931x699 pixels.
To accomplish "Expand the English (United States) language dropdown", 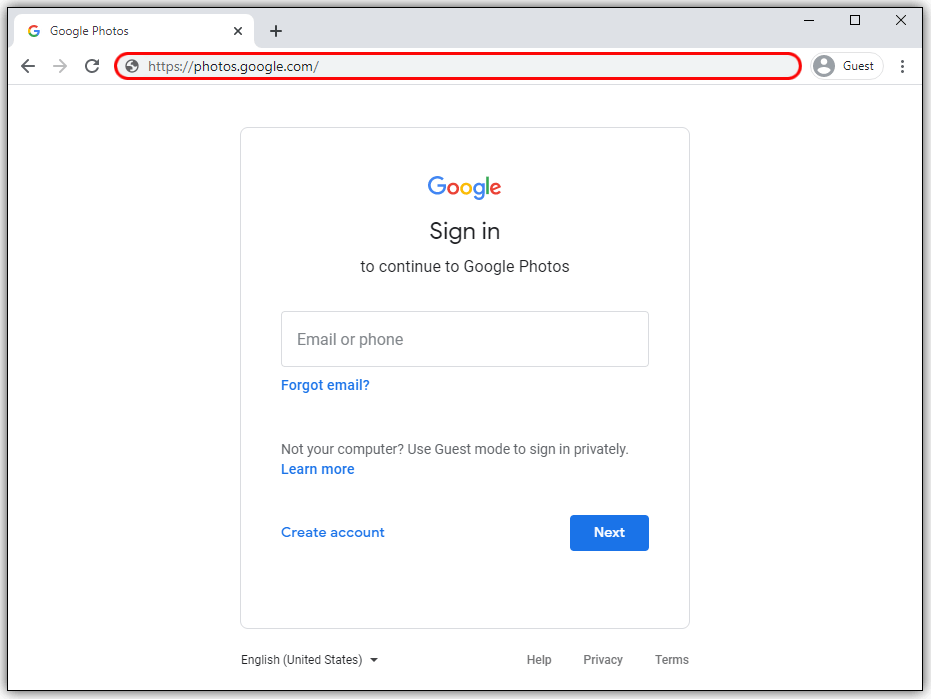I will point(310,660).
